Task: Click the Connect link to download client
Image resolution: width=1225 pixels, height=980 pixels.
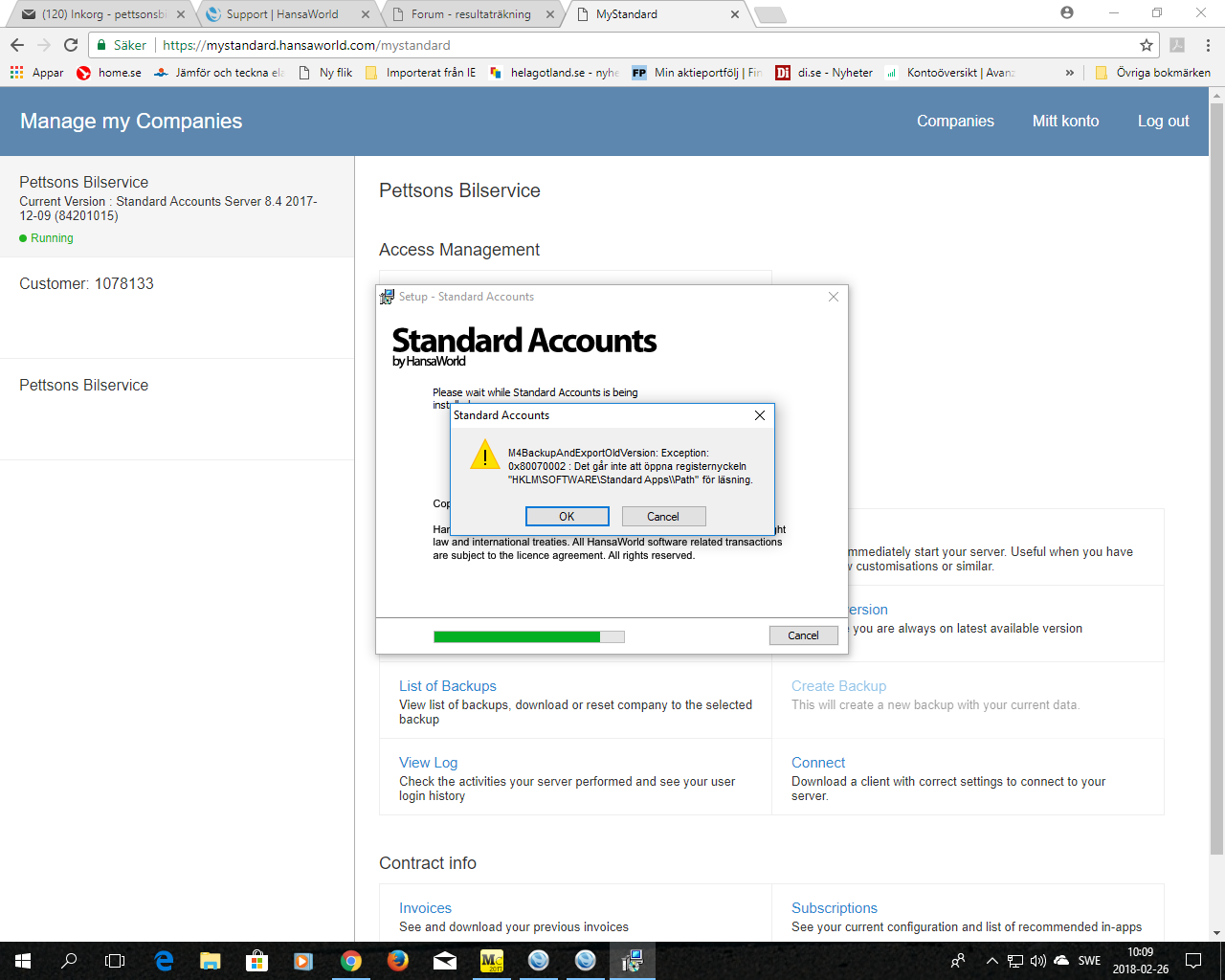Action: coord(818,763)
